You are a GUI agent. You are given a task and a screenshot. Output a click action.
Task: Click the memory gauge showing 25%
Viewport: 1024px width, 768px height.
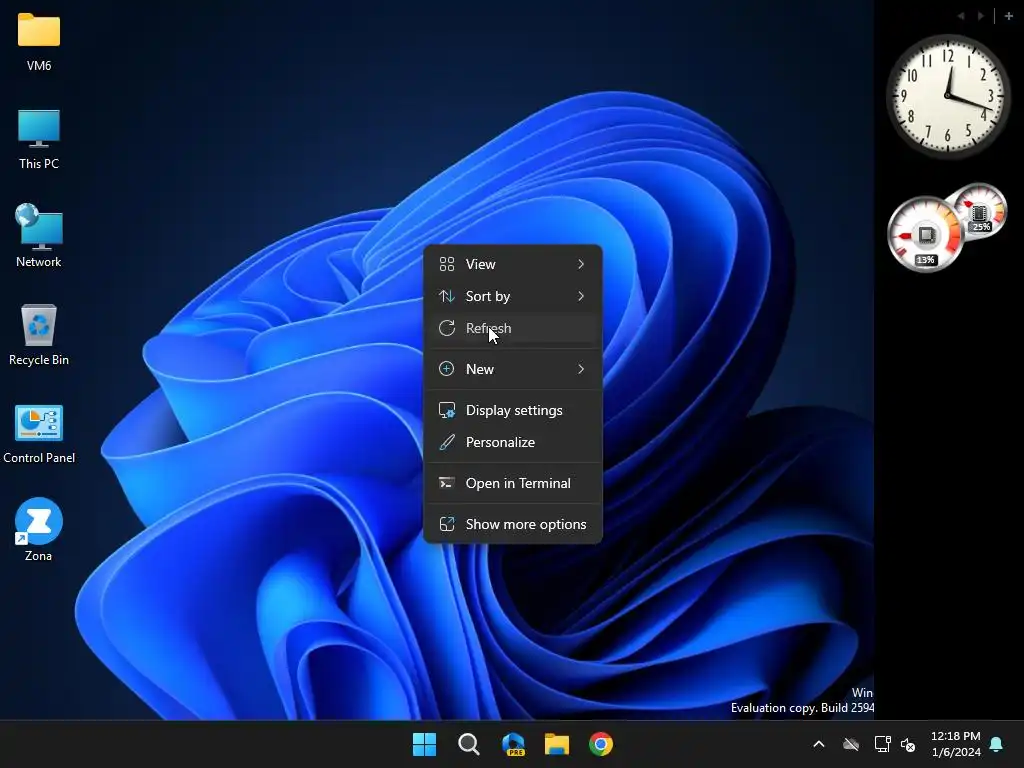click(982, 210)
